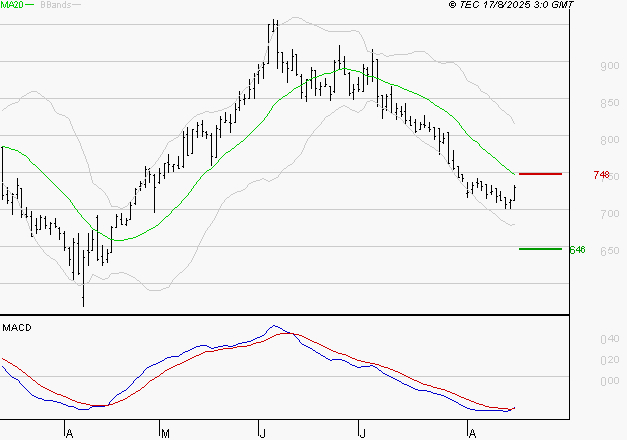Image resolution: width=627 pixels, height=440 pixels.
Task: Click the 748 resistance price label
Action: pyautogui.click(x=601, y=175)
